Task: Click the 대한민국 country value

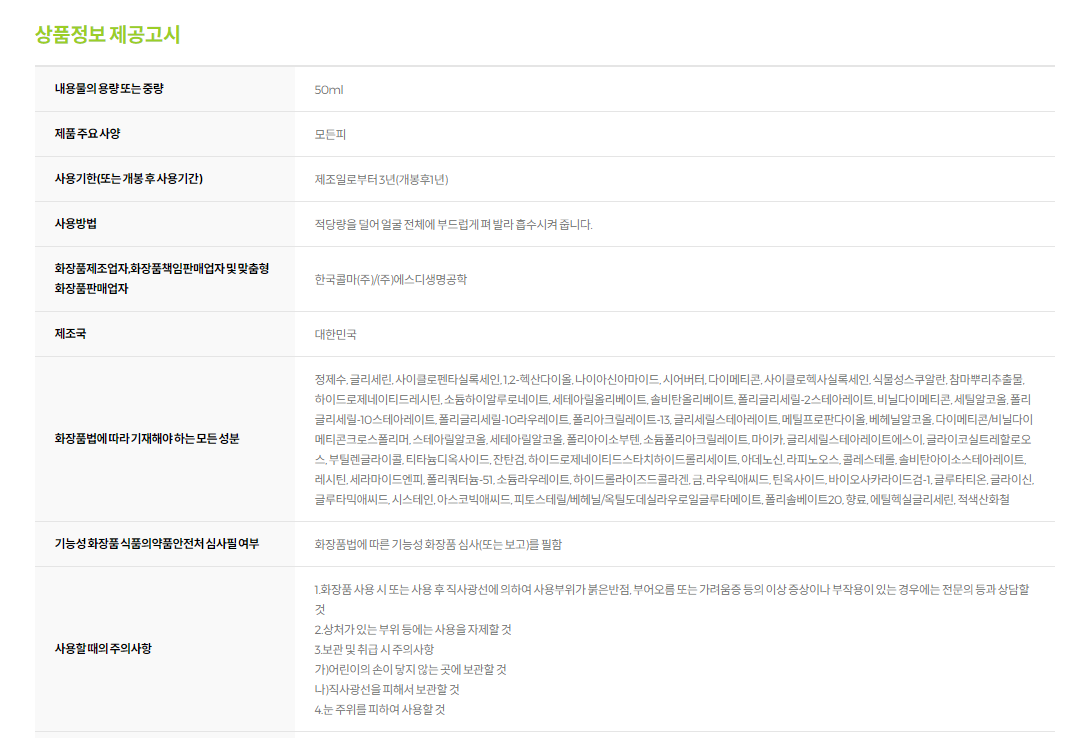Action: click(x=335, y=334)
